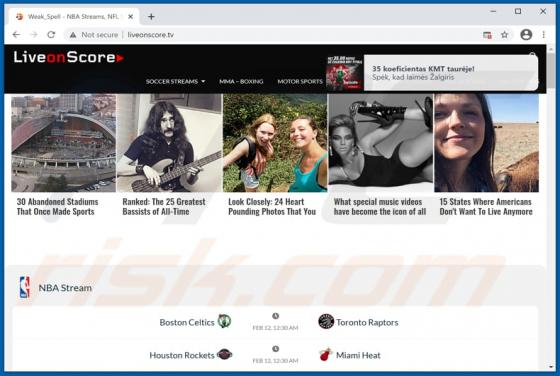Select the Boston Celtics team name
The width and height of the screenshot is (560, 376).
coord(187,322)
